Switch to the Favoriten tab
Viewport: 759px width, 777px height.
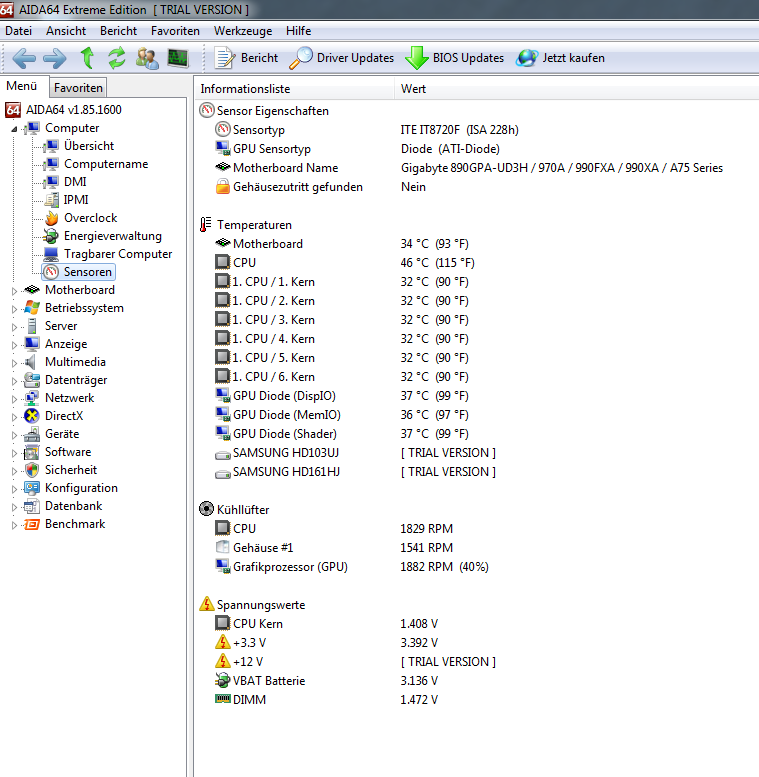click(x=78, y=88)
